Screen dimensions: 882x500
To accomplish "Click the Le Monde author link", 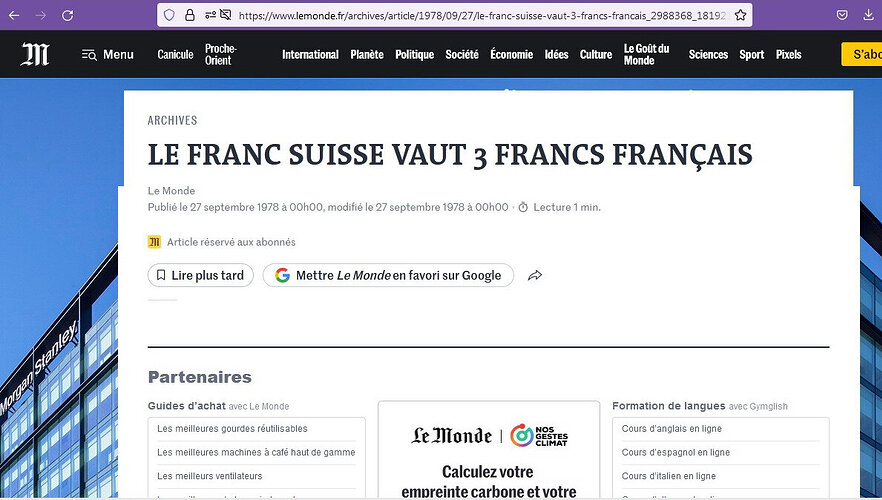I will click(171, 191).
